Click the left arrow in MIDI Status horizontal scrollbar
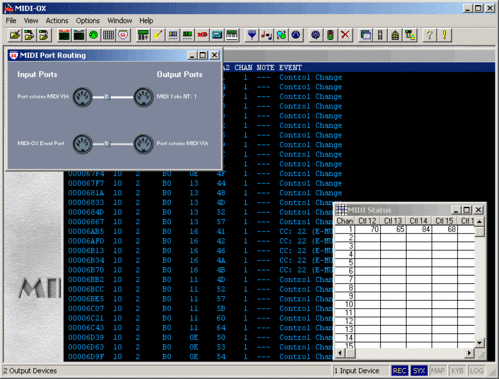499x379 pixels. click(339, 353)
